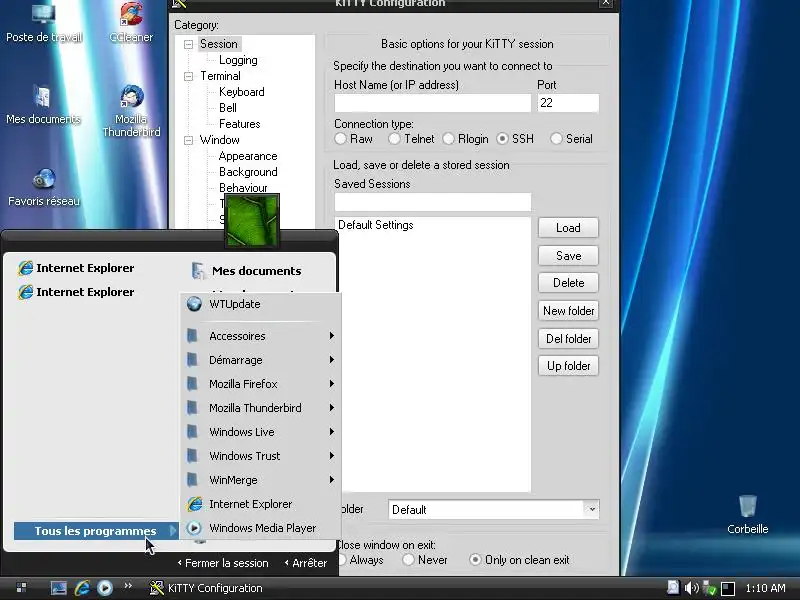Select Appearance category
Viewport: 800px width, 600px height.
(x=248, y=156)
